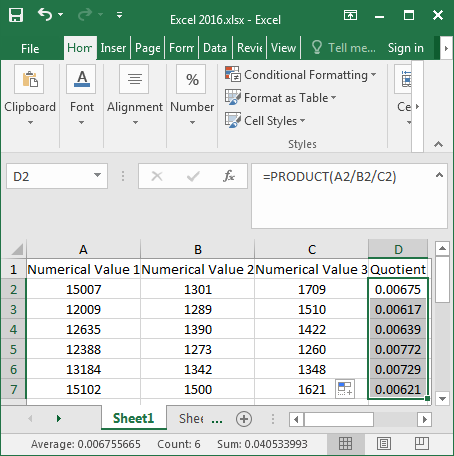Open the Formulas tab
The image size is (454, 456).
182,48
